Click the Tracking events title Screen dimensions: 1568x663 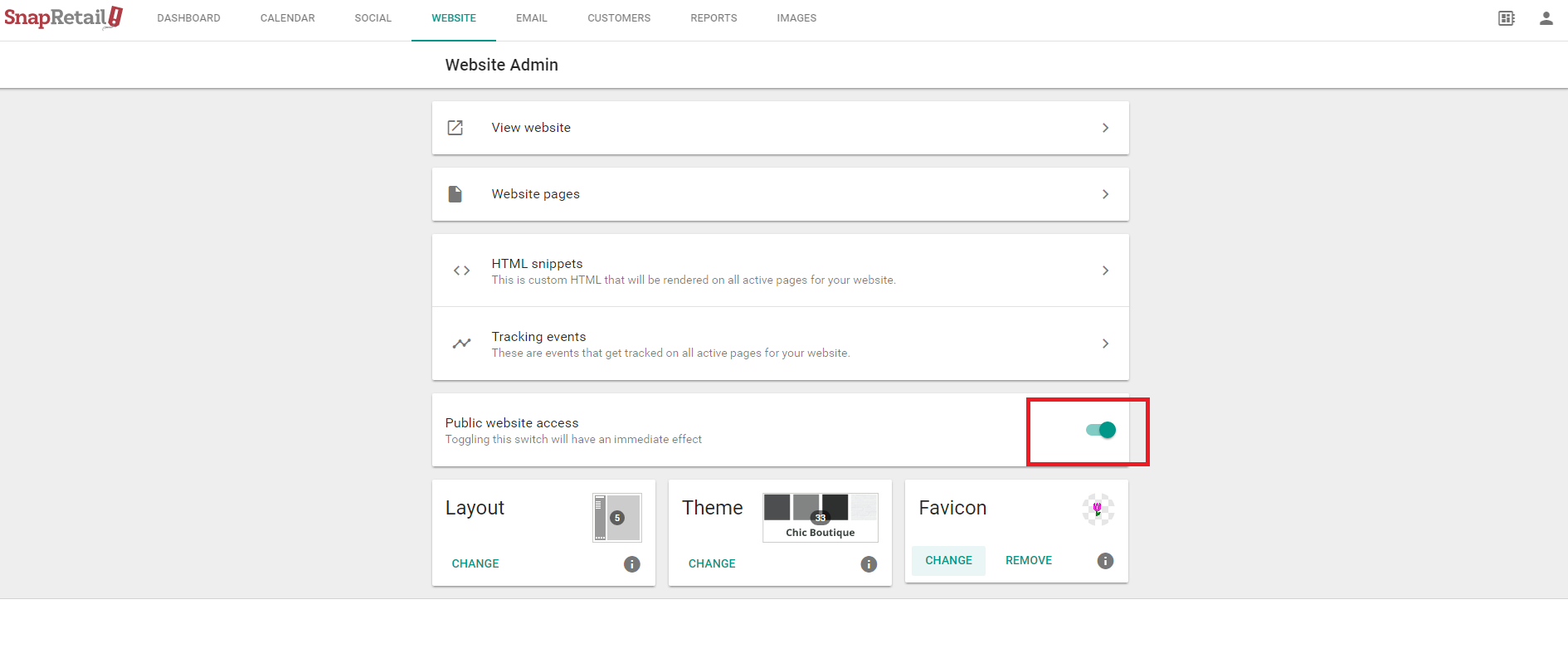pyautogui.click(x=539, y=337)
